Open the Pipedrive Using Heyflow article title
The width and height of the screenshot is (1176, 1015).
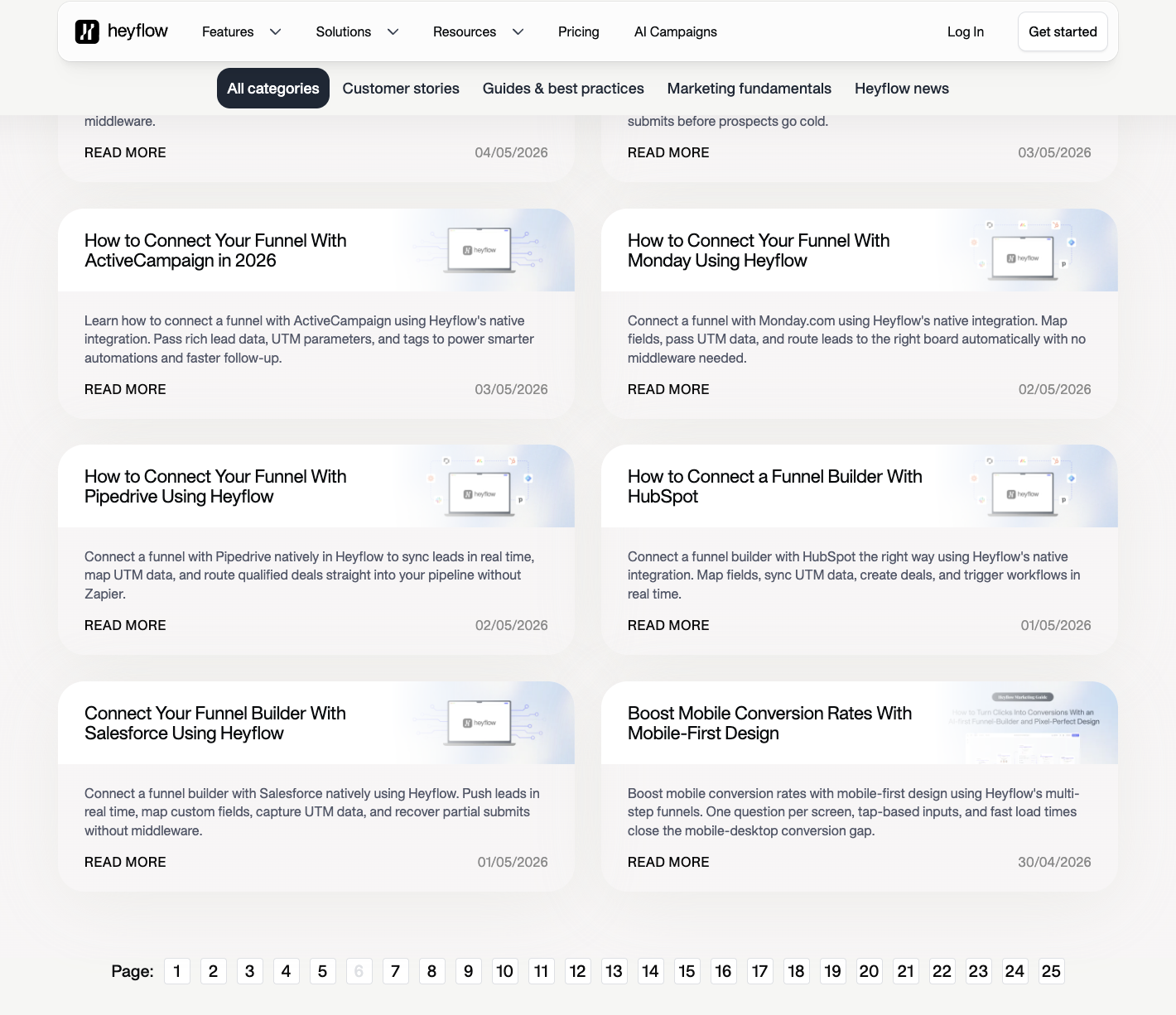pyautogui.click(x=215, y=486)
